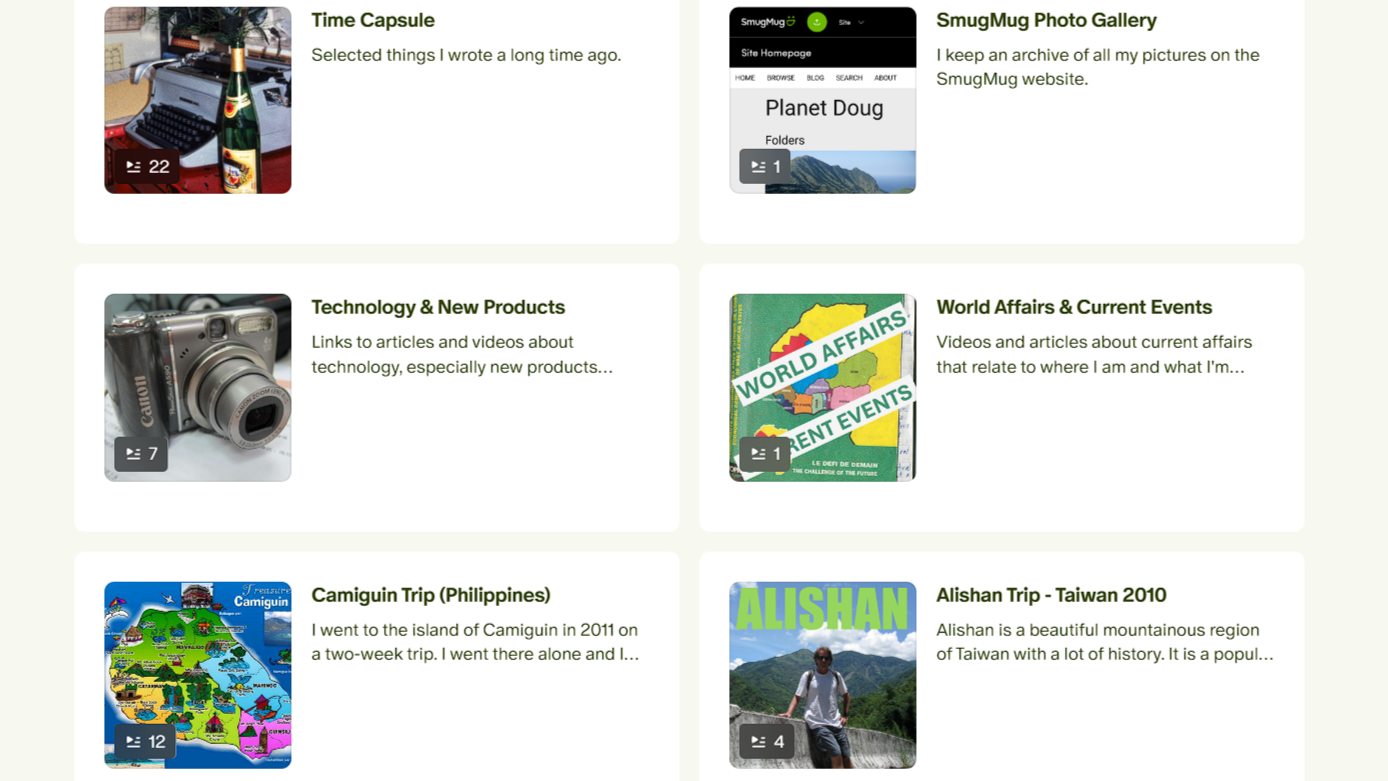
Task: Open Technology & New Products collection
Action: (438, 307)
